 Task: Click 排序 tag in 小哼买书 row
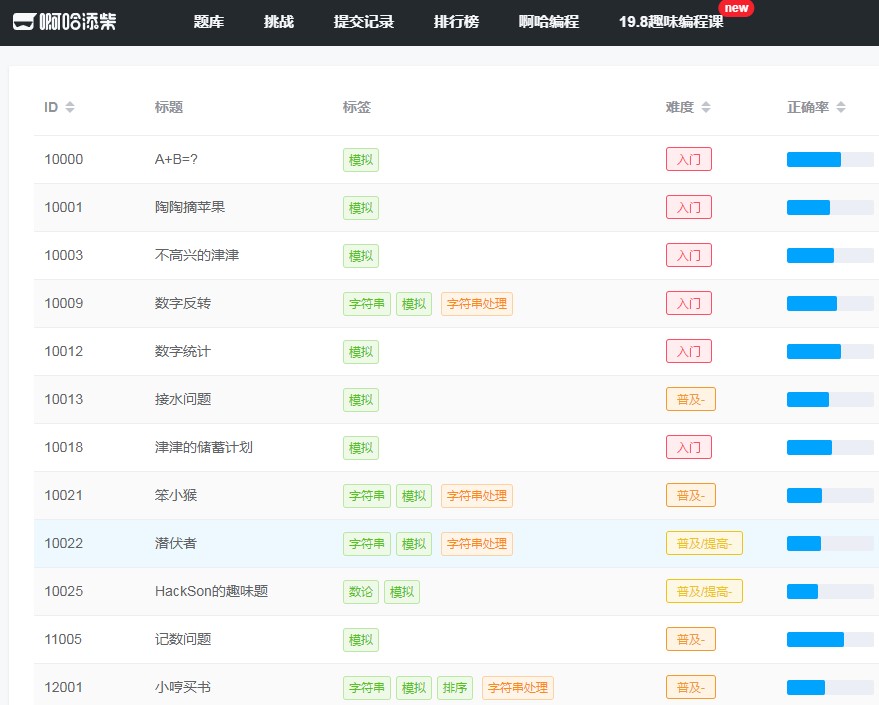(x=455, y=688)
